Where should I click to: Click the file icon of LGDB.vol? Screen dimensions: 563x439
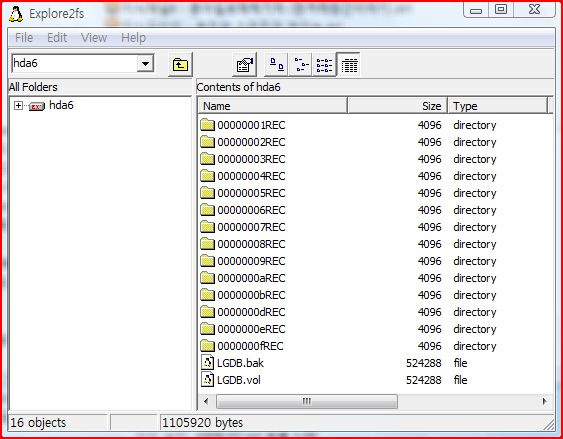pyautogui.click(x=208, y=380)
